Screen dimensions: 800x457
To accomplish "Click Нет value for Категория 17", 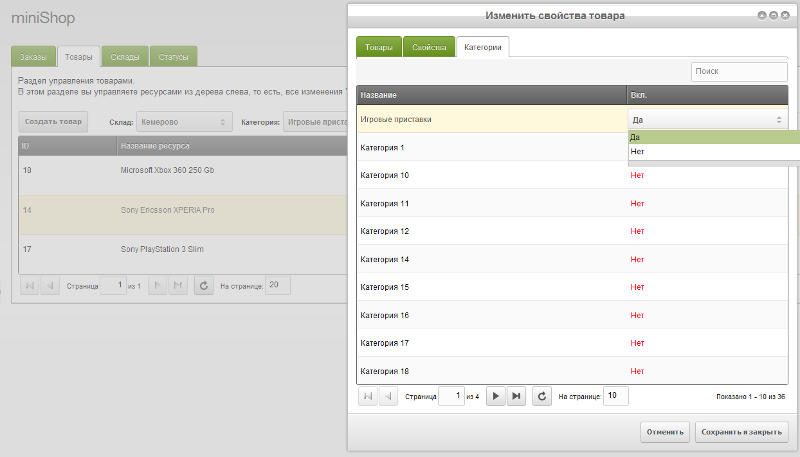I will (x=637, y=343).
